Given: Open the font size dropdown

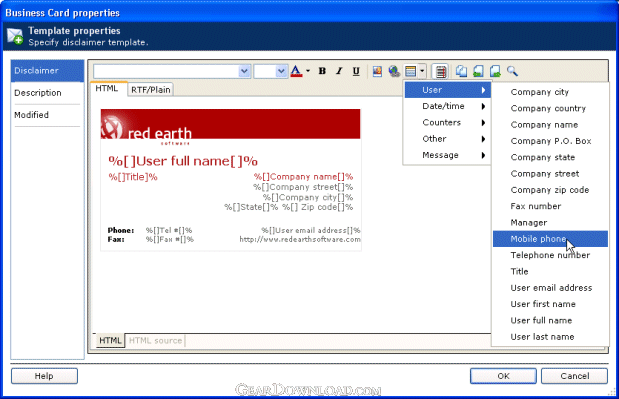Looking at the screenshot, I should coord(281,71).
